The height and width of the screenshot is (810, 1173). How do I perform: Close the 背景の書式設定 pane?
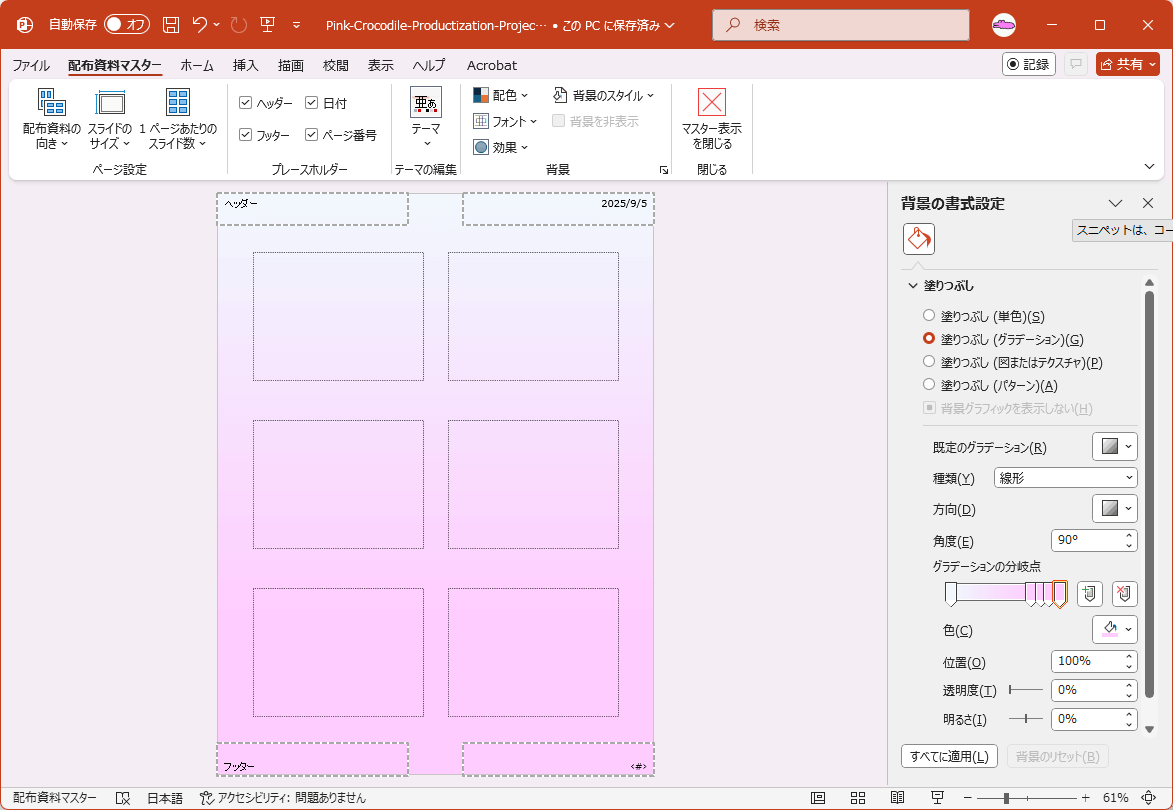click(x=1148, y=203)
